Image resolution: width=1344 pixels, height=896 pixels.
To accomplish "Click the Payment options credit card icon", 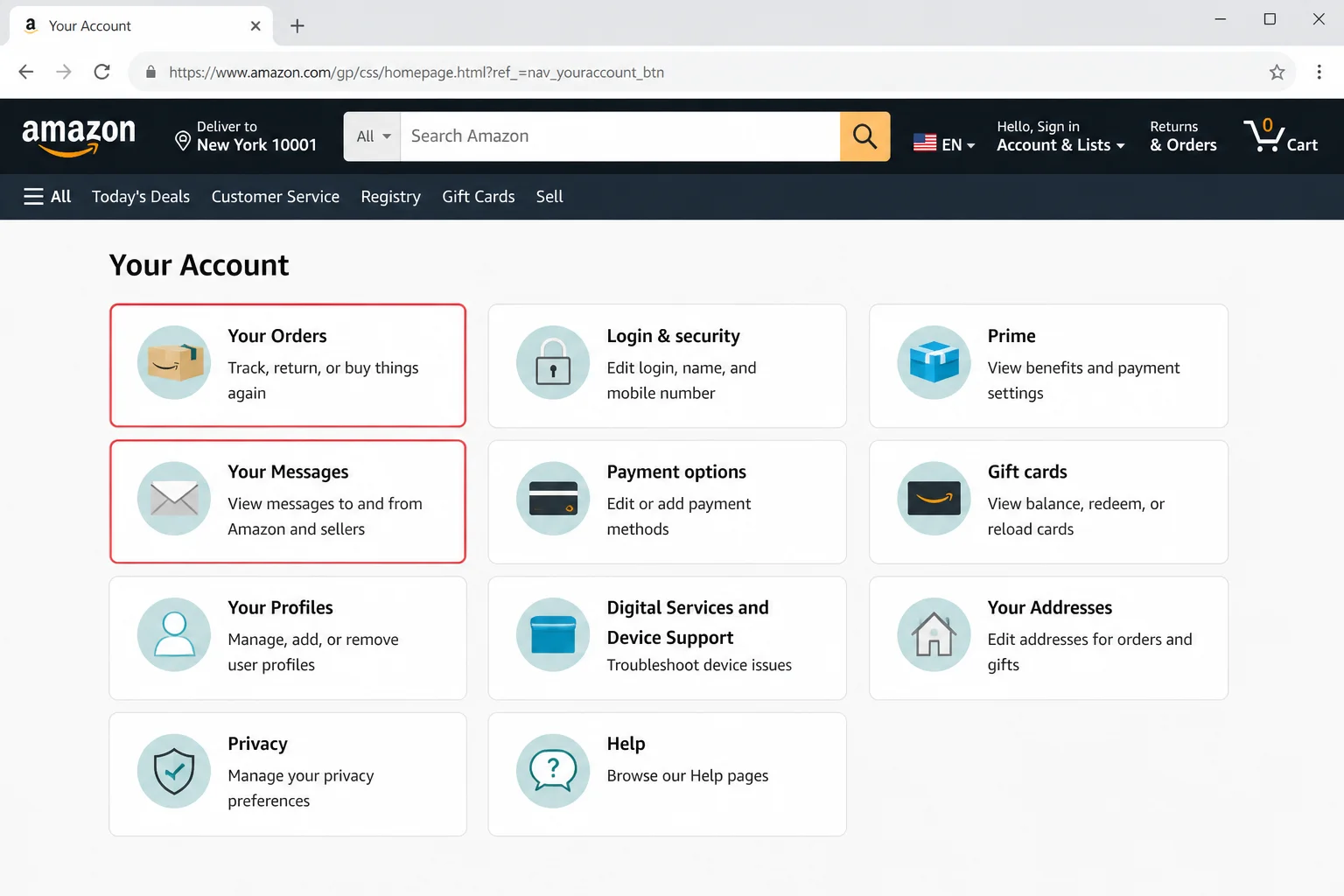I will [x=553, y=499].
